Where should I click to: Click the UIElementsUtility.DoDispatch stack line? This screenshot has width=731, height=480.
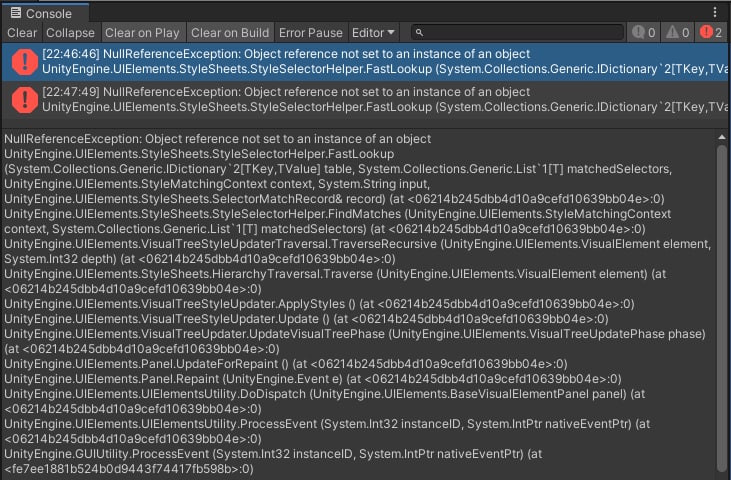[325, 401]
